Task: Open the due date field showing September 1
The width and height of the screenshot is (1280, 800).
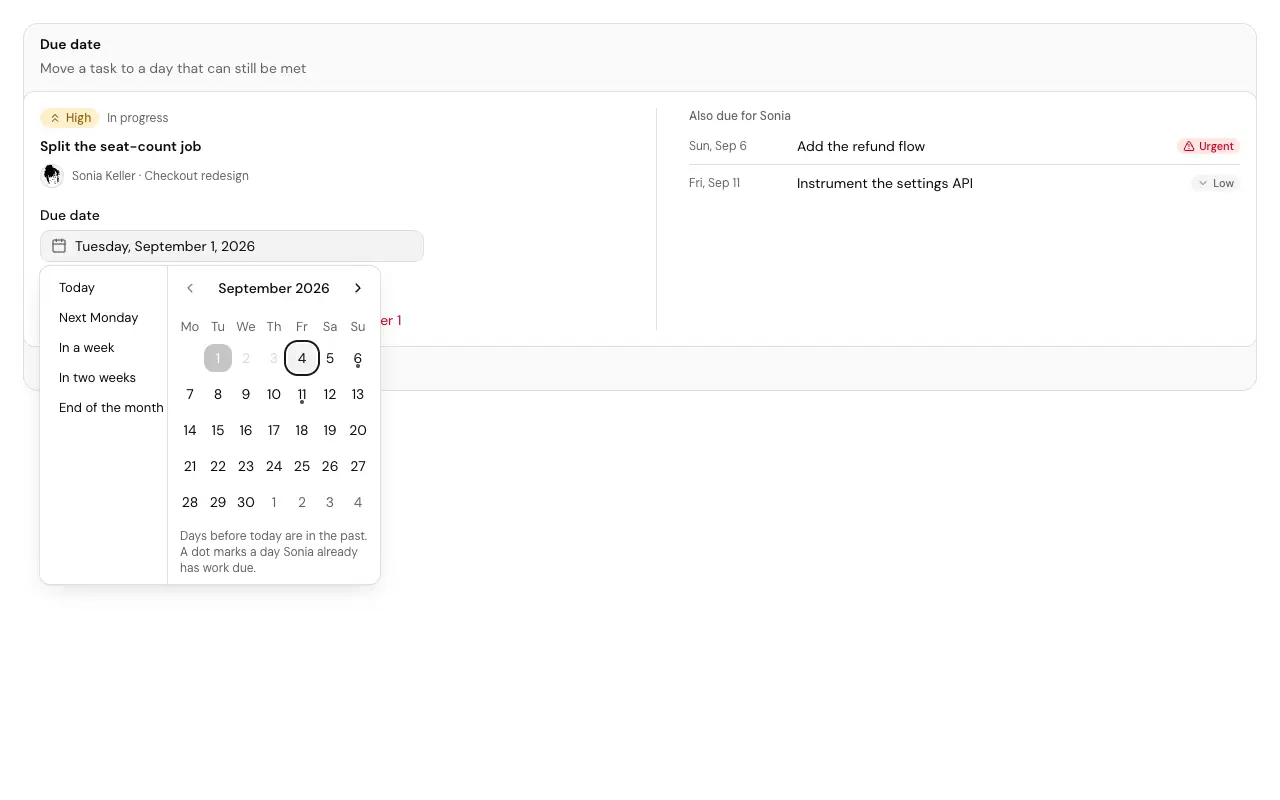Action: tap(232, 246)
